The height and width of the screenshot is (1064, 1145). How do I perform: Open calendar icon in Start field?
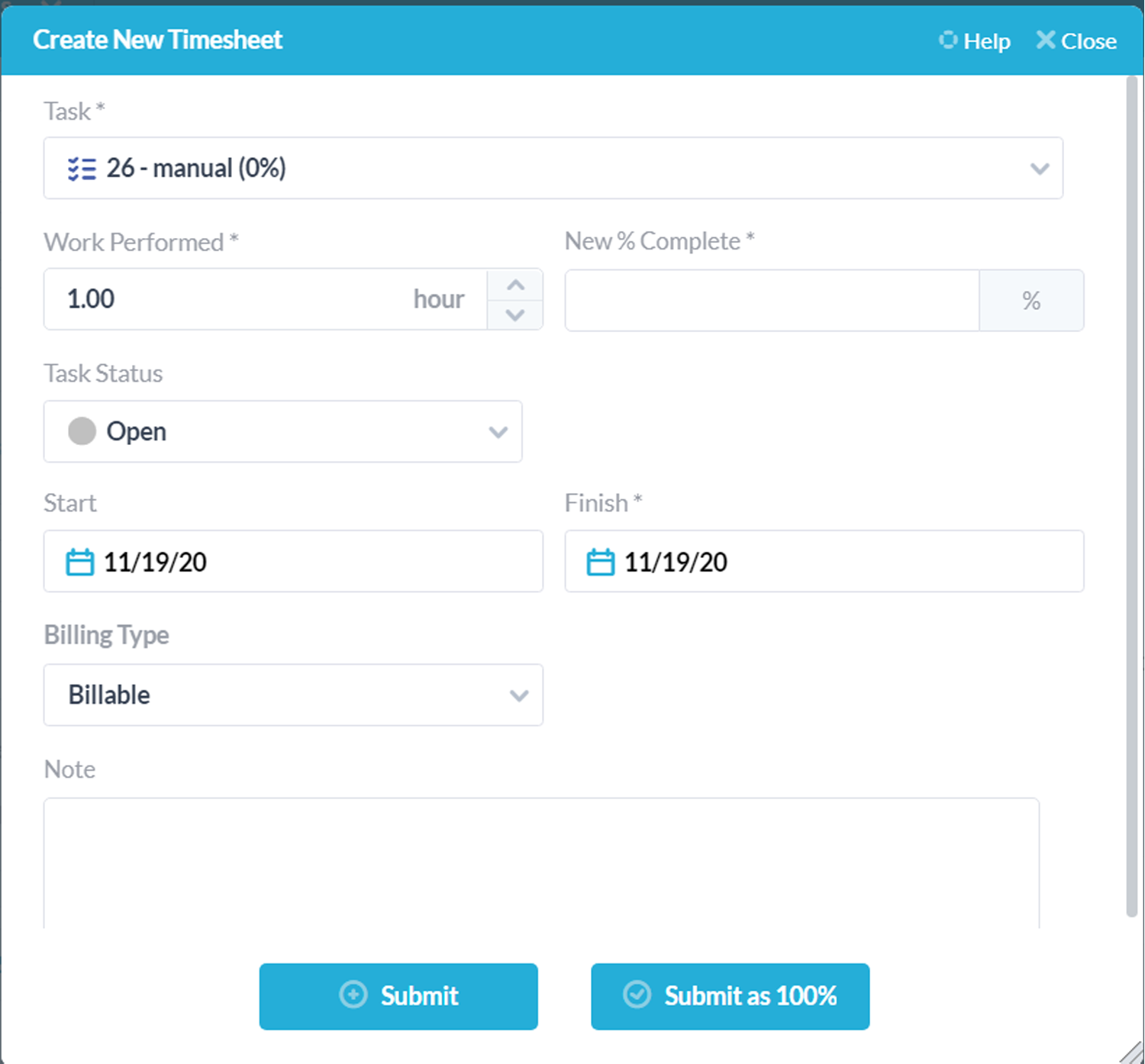pos(79,562)
